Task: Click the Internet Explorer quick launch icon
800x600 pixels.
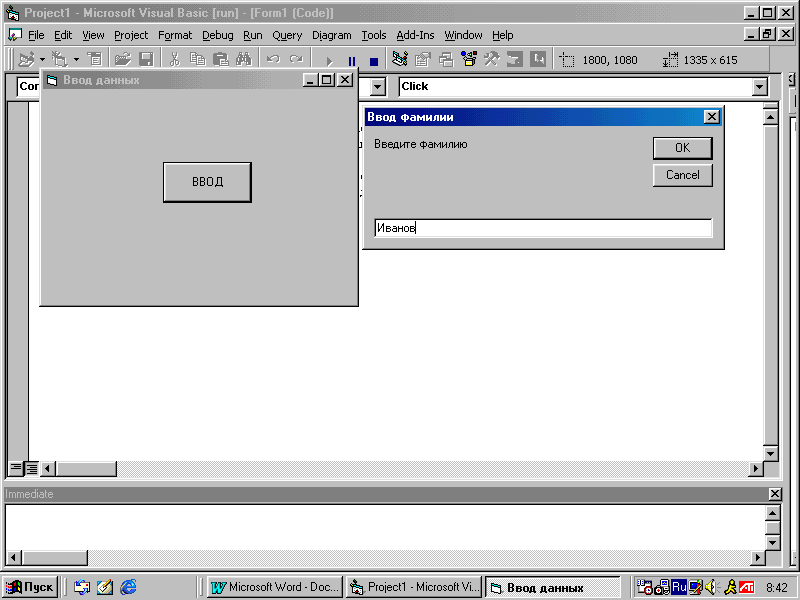Action: point(128,587)
